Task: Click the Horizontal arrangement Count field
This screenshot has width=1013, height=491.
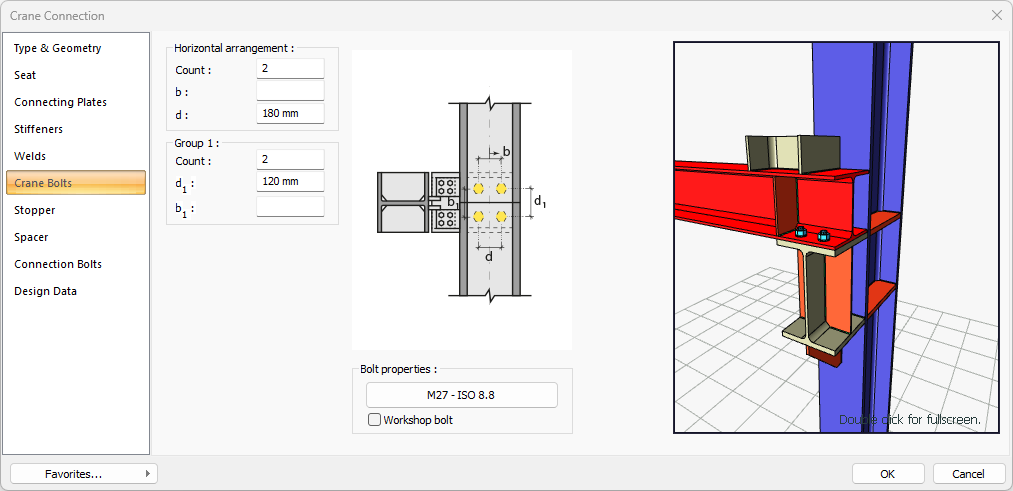Action: [x=290, y=69]
